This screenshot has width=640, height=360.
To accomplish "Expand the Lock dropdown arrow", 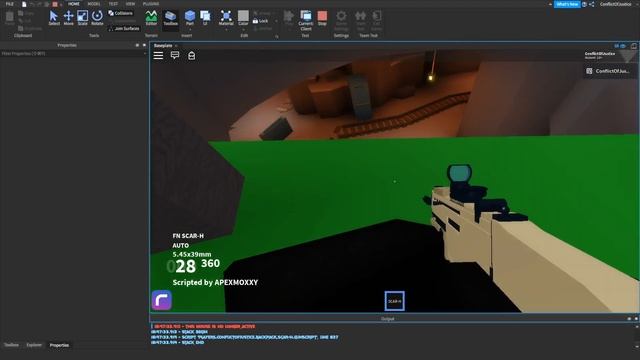I will point(276,21).
